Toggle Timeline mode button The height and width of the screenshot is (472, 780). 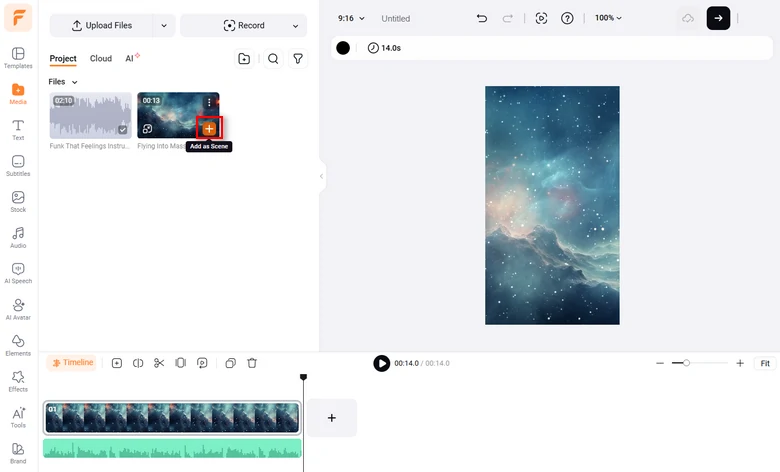[x=73, y=363]
